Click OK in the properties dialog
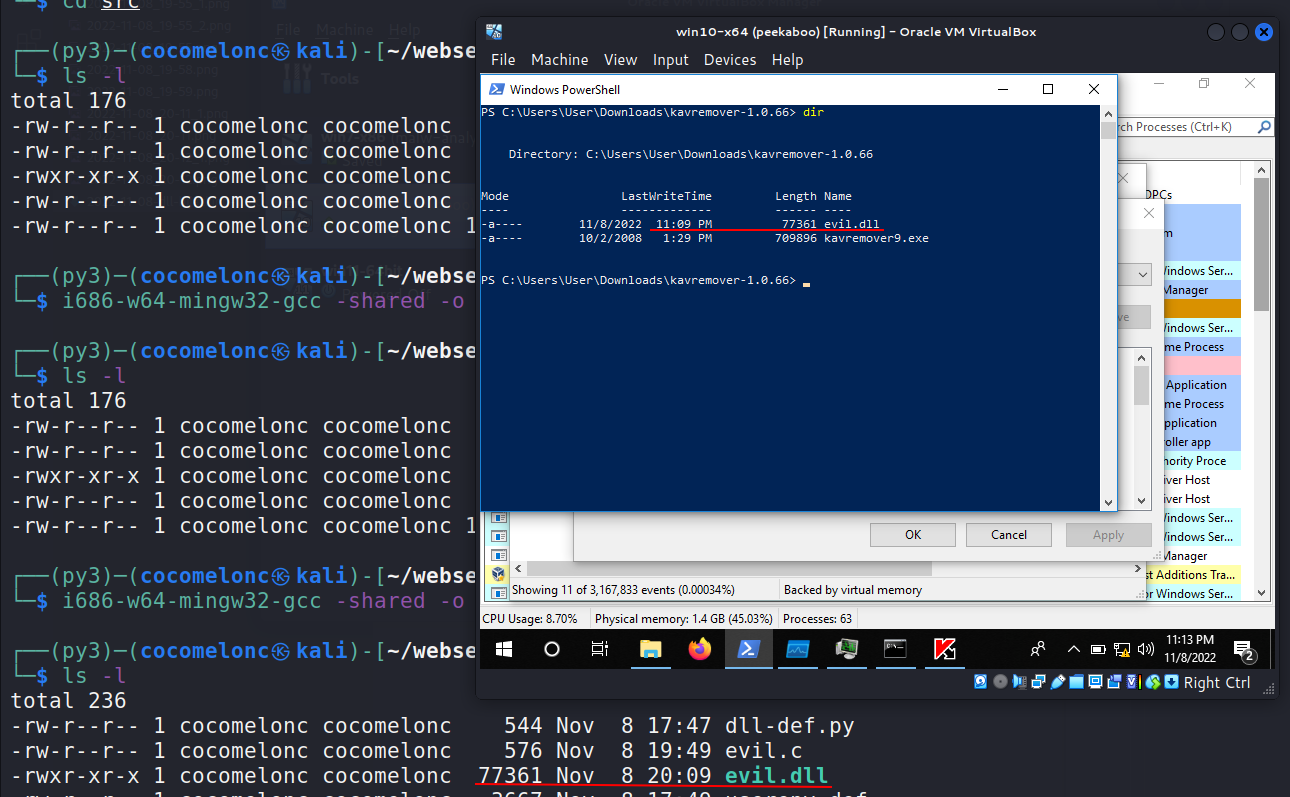 913,535
